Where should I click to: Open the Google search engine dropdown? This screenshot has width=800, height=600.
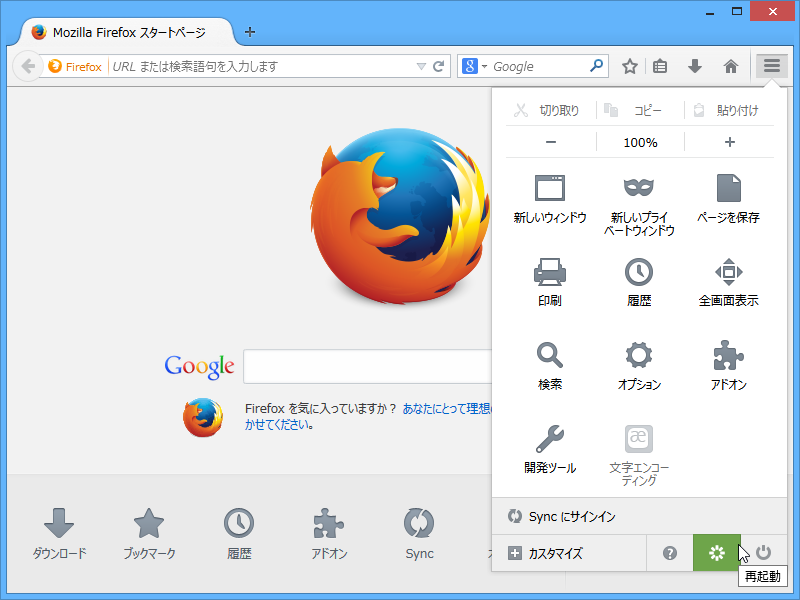[477, 65]
